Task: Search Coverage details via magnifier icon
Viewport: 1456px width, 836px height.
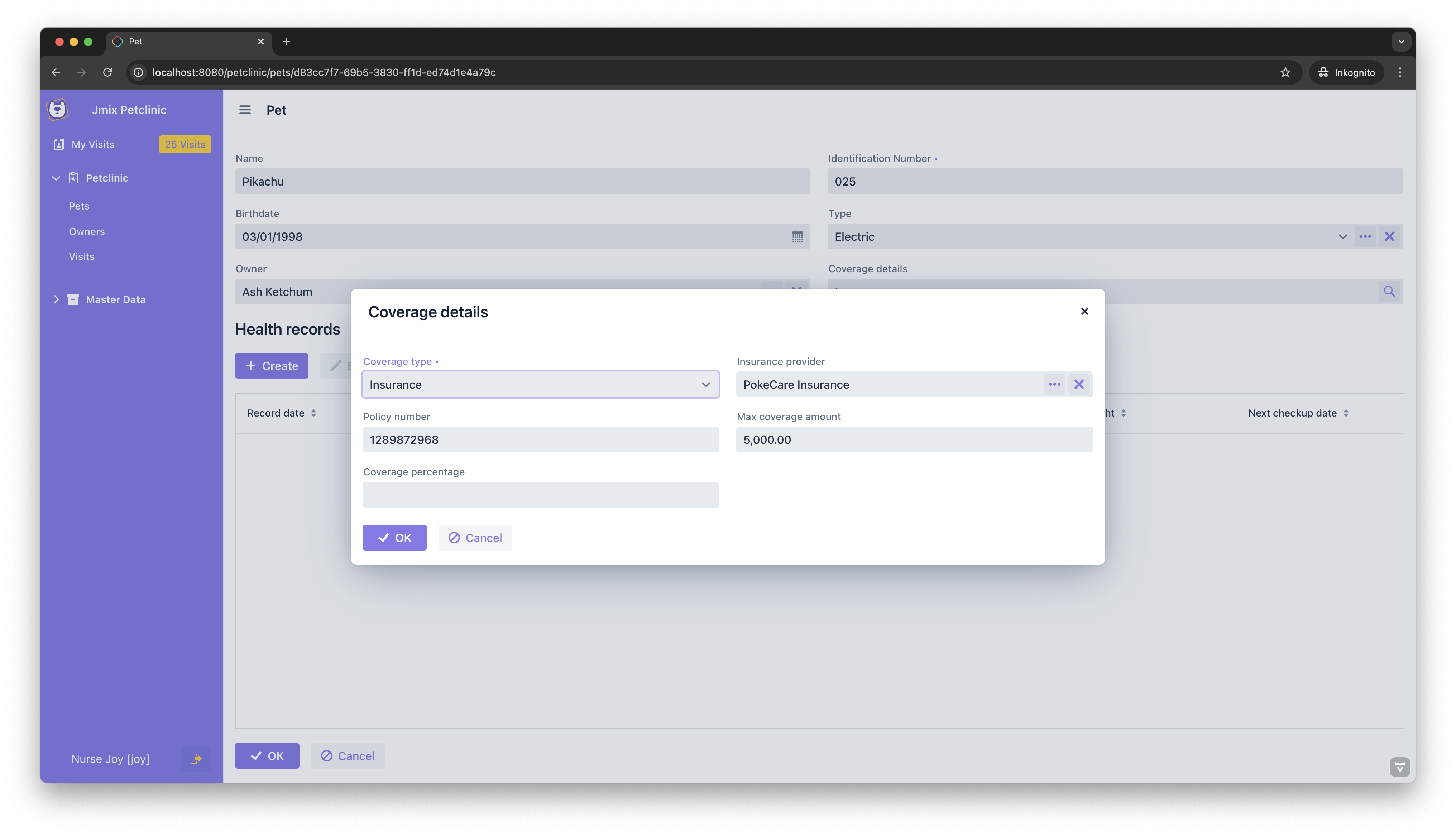Action: point(1389,291)
